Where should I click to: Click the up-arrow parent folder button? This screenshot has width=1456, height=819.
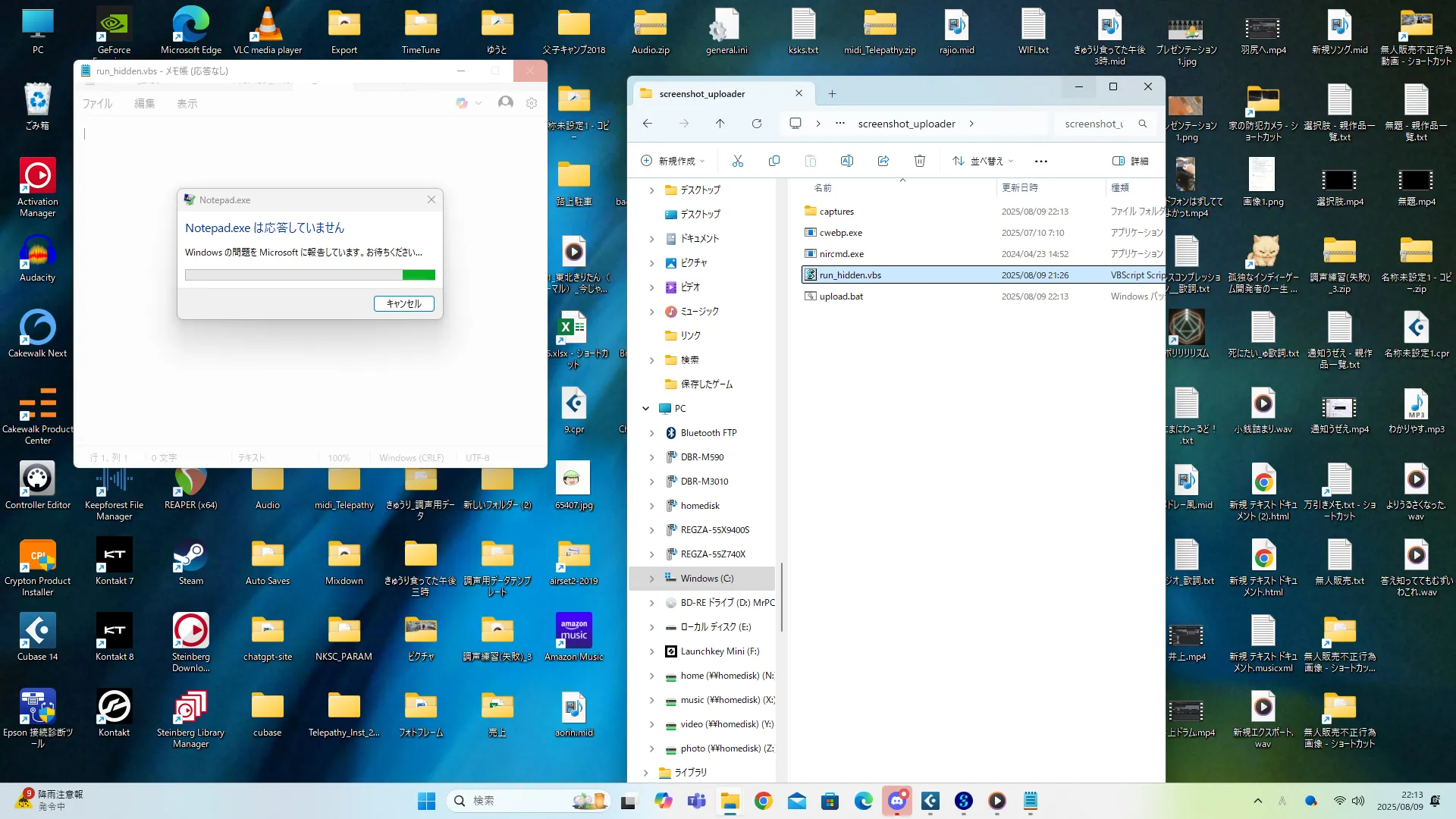point(720,124)
